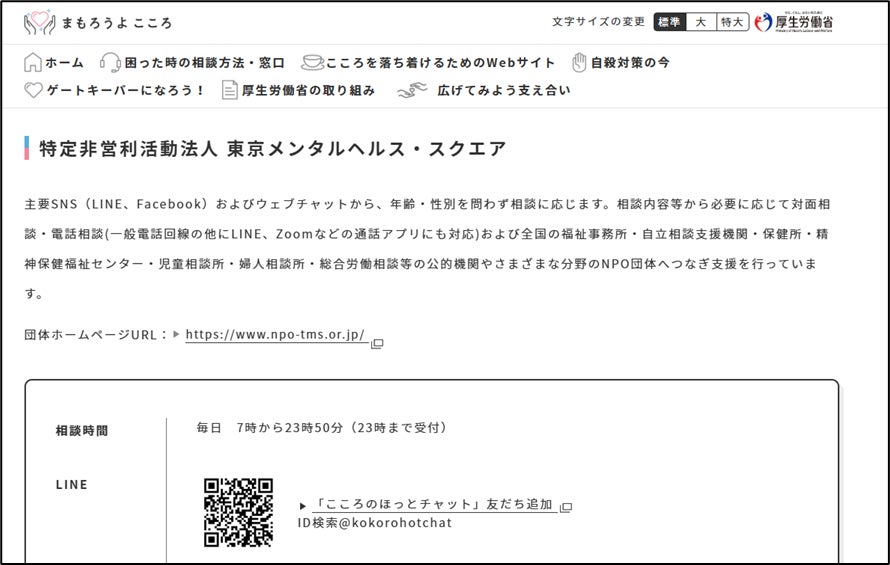Click the LINE QR code image

pyautogui.click(x=239, y=512)
